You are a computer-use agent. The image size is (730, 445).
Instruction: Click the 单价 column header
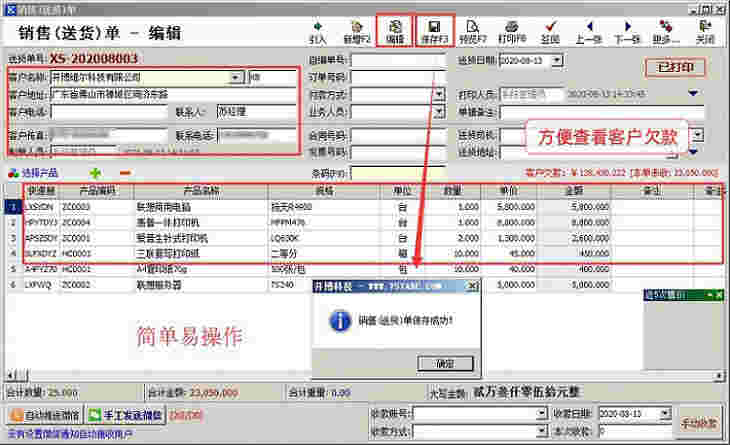coord(509,190)
